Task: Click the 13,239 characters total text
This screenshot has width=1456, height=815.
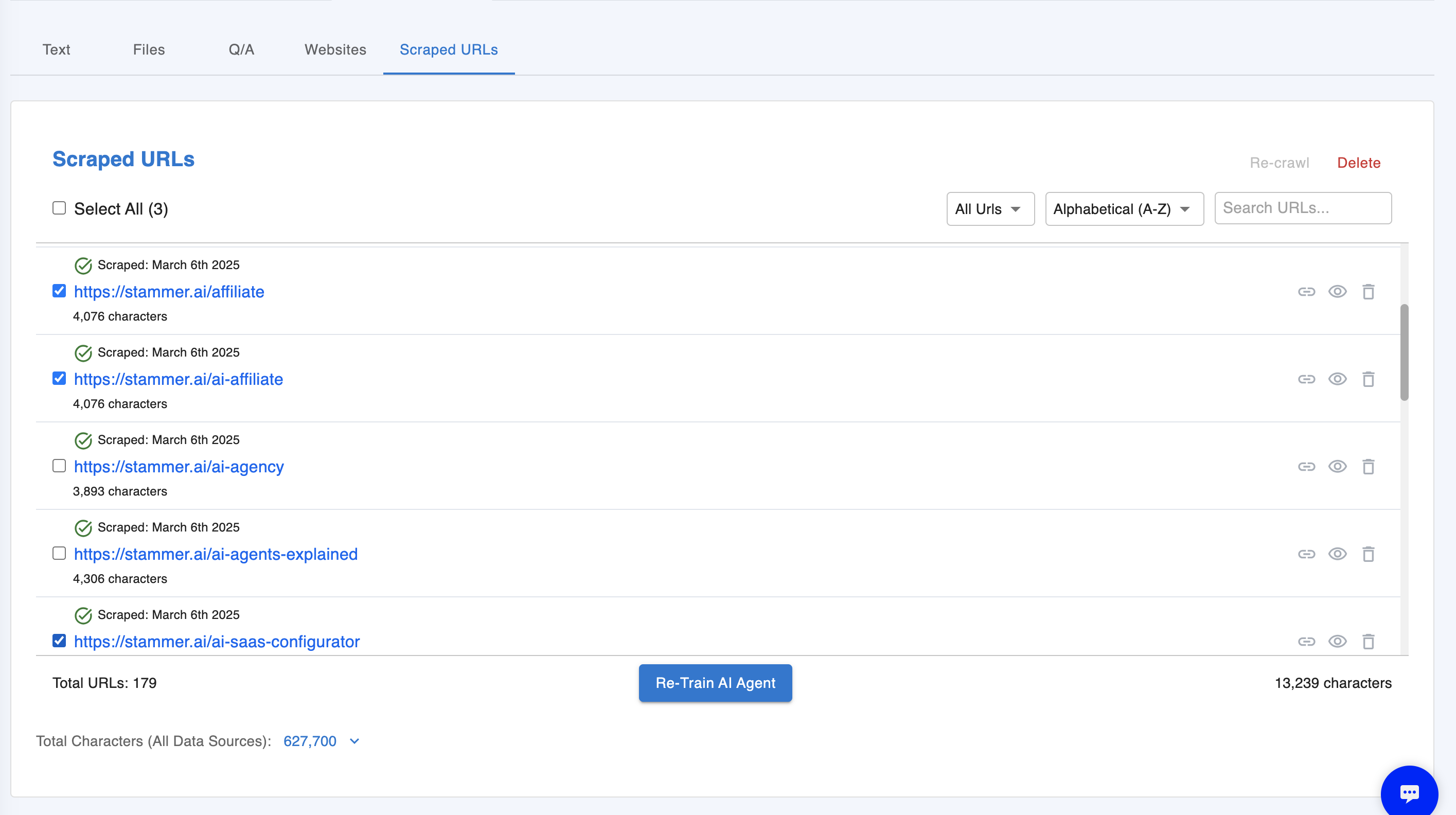Action: click(1333, 683)
